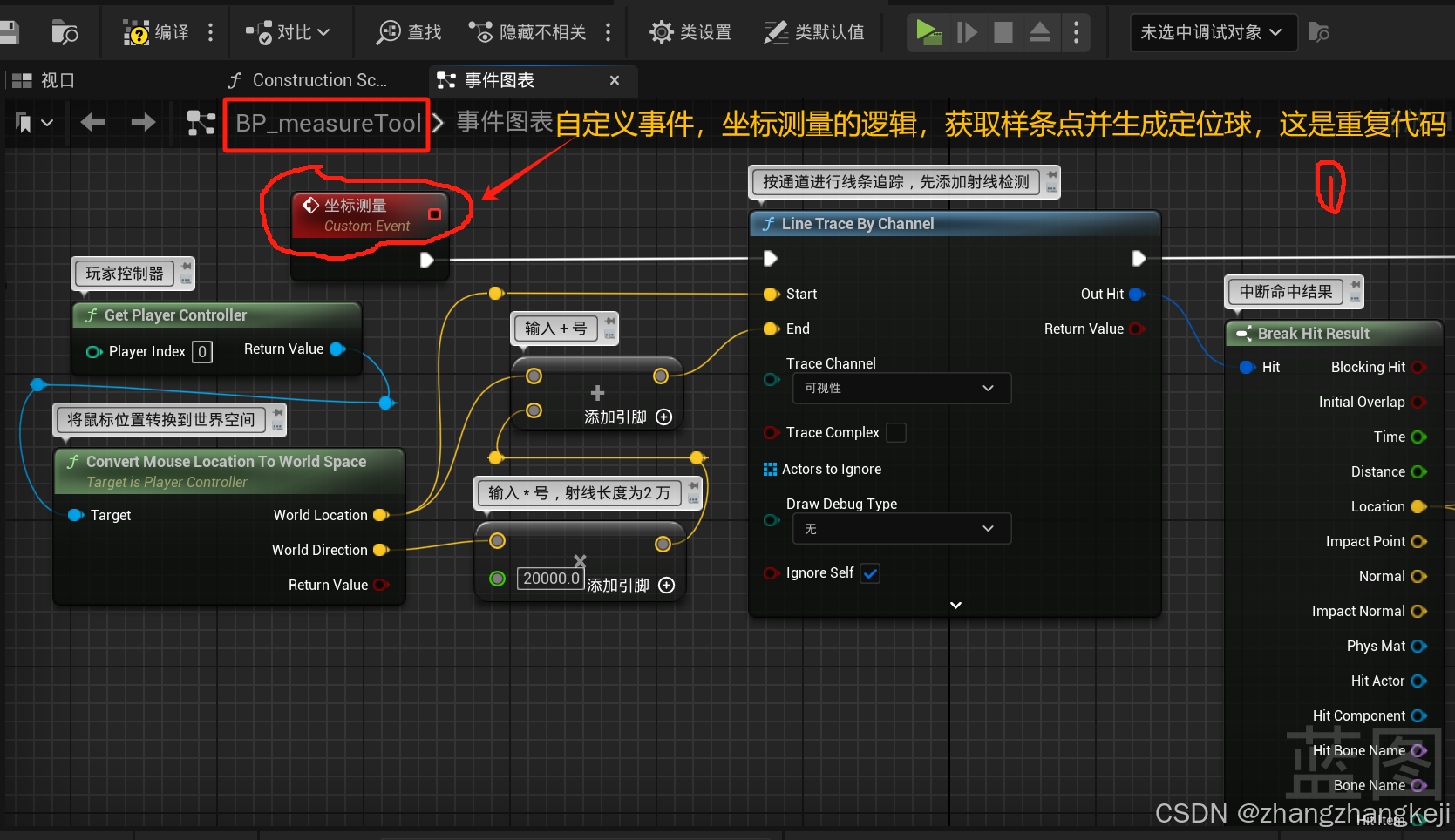1455x840 pixels.
Task: Click the Stop simulation button
Action: point(1003,32)
